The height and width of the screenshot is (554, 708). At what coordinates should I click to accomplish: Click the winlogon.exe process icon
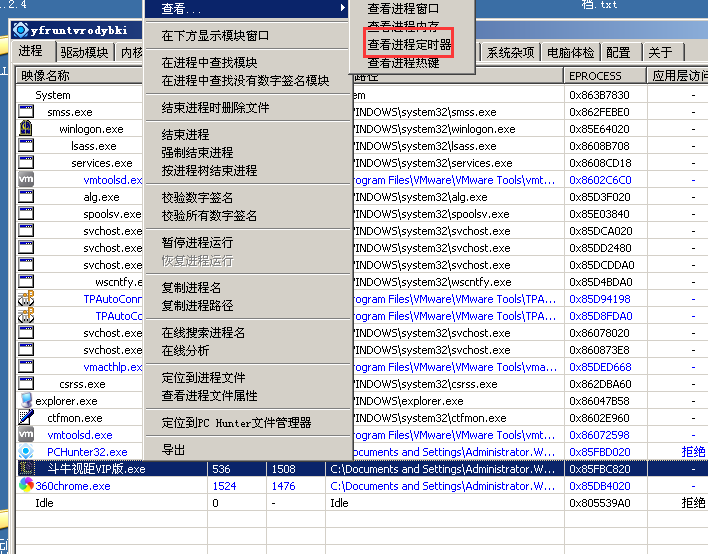[26, 129]
